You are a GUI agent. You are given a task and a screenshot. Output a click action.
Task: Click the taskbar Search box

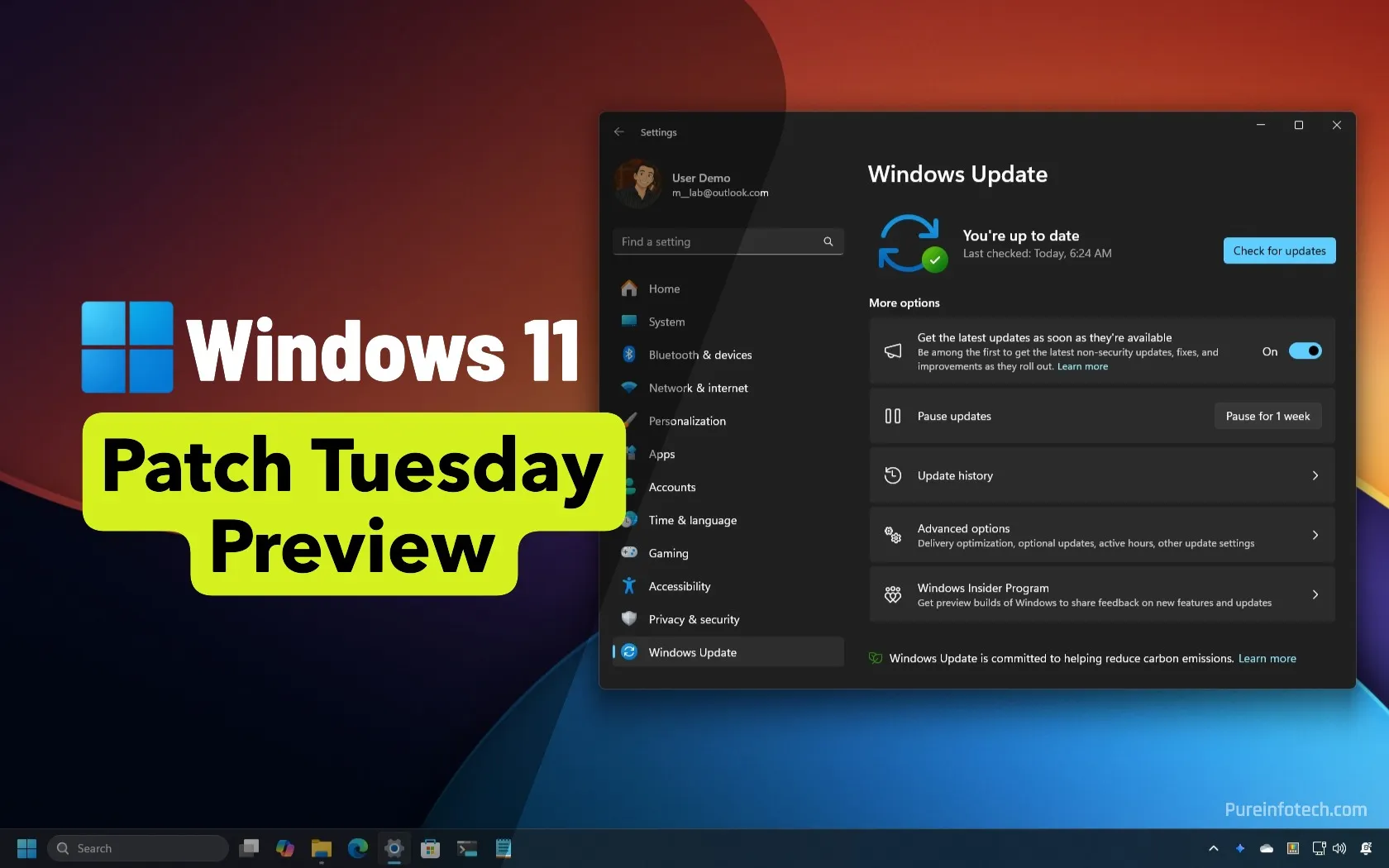tap(138, 848)
